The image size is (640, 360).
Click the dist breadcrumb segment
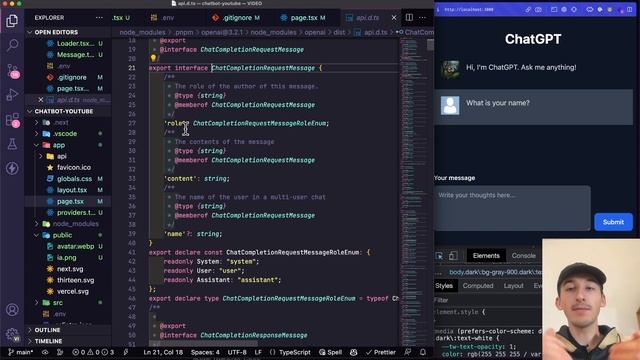point(339,32)
